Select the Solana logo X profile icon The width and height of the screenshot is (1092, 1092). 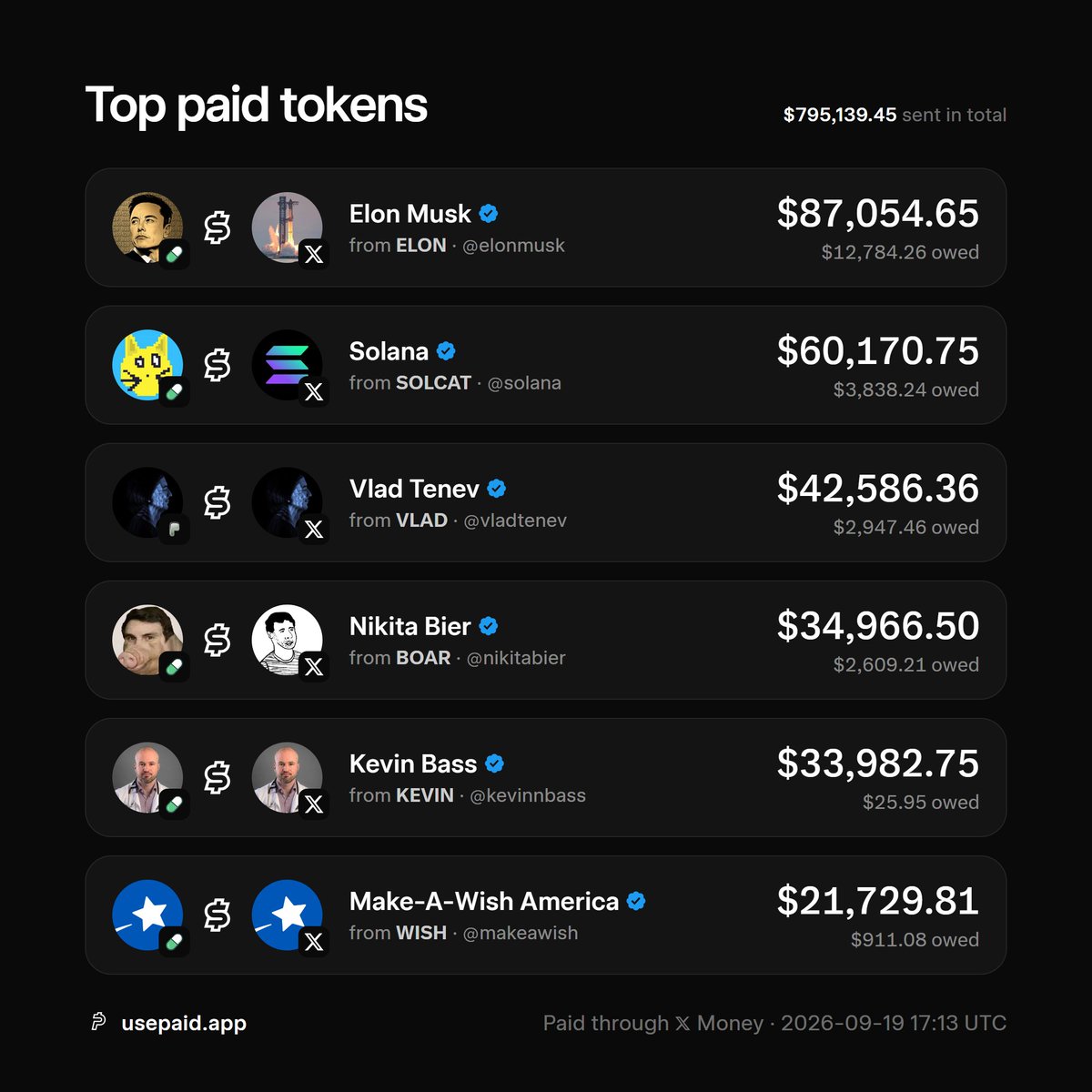(287, 365)
